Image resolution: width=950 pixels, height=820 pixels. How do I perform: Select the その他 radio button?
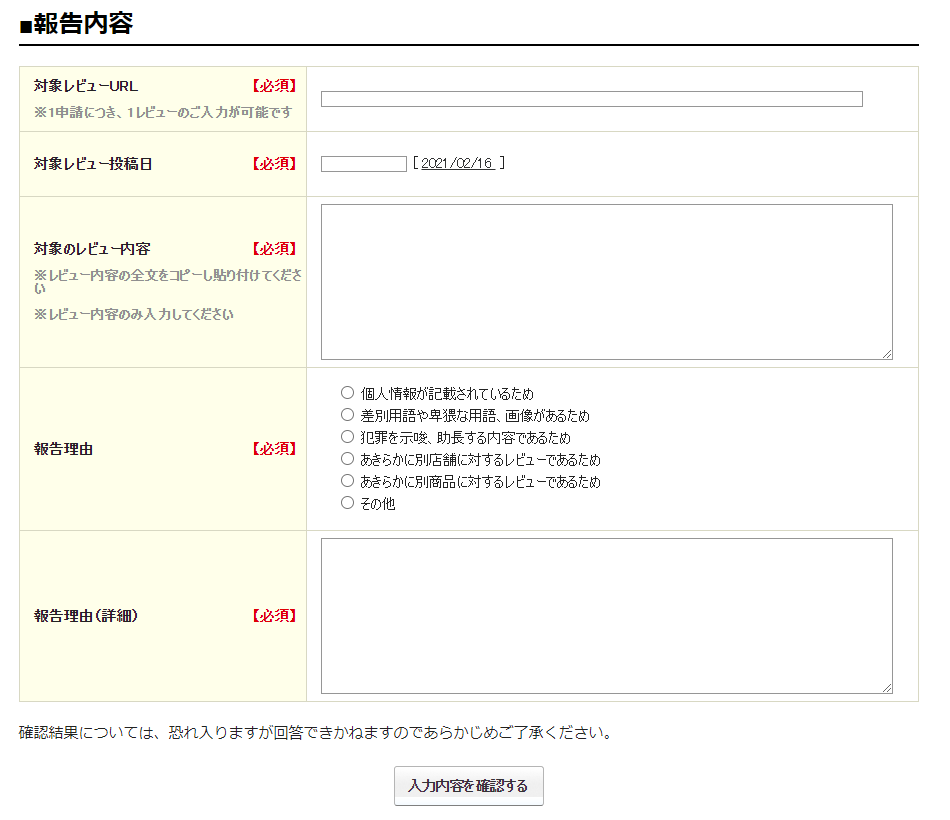click(348, 503)
